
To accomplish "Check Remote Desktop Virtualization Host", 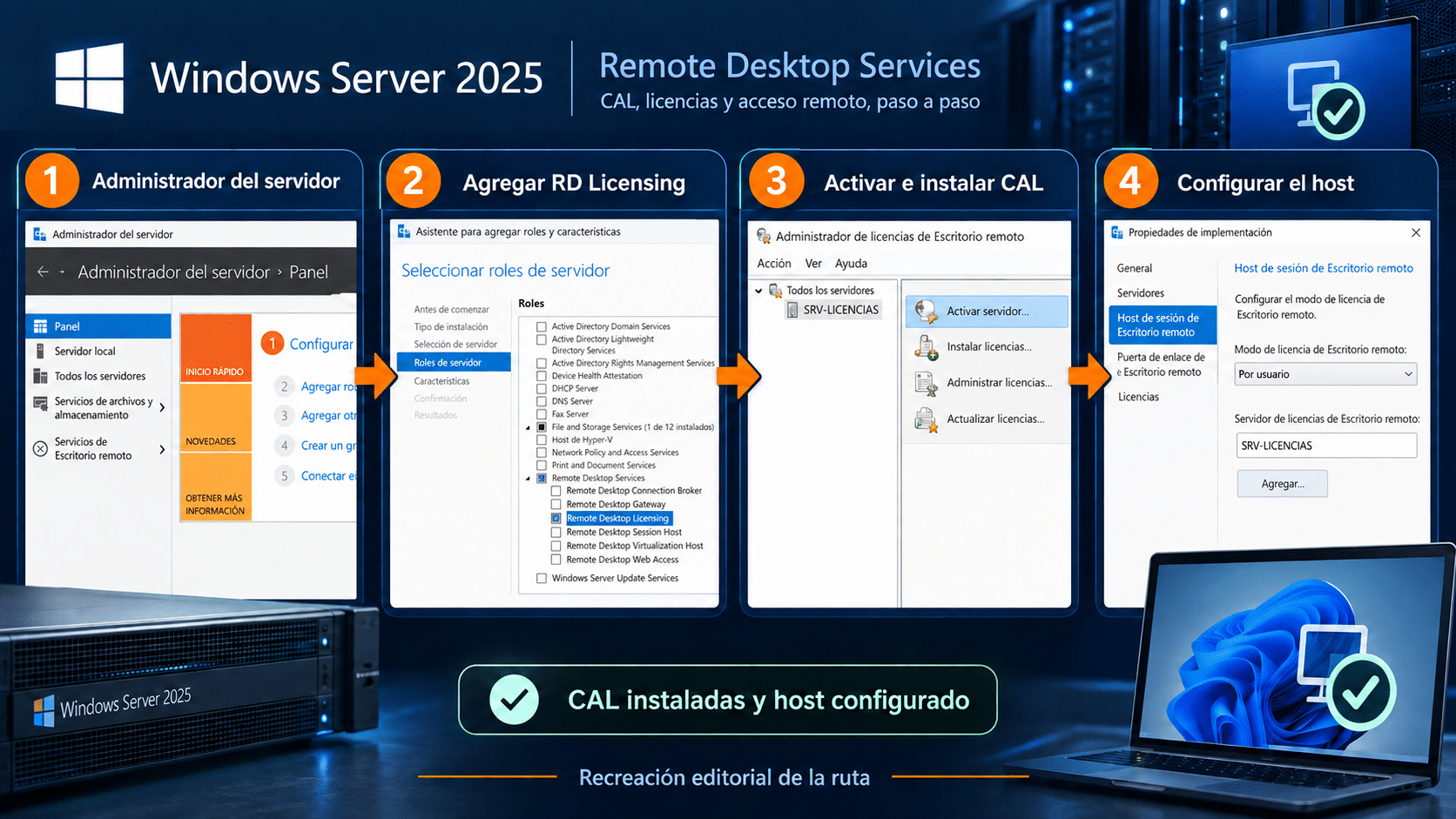I will pos(556,547).
